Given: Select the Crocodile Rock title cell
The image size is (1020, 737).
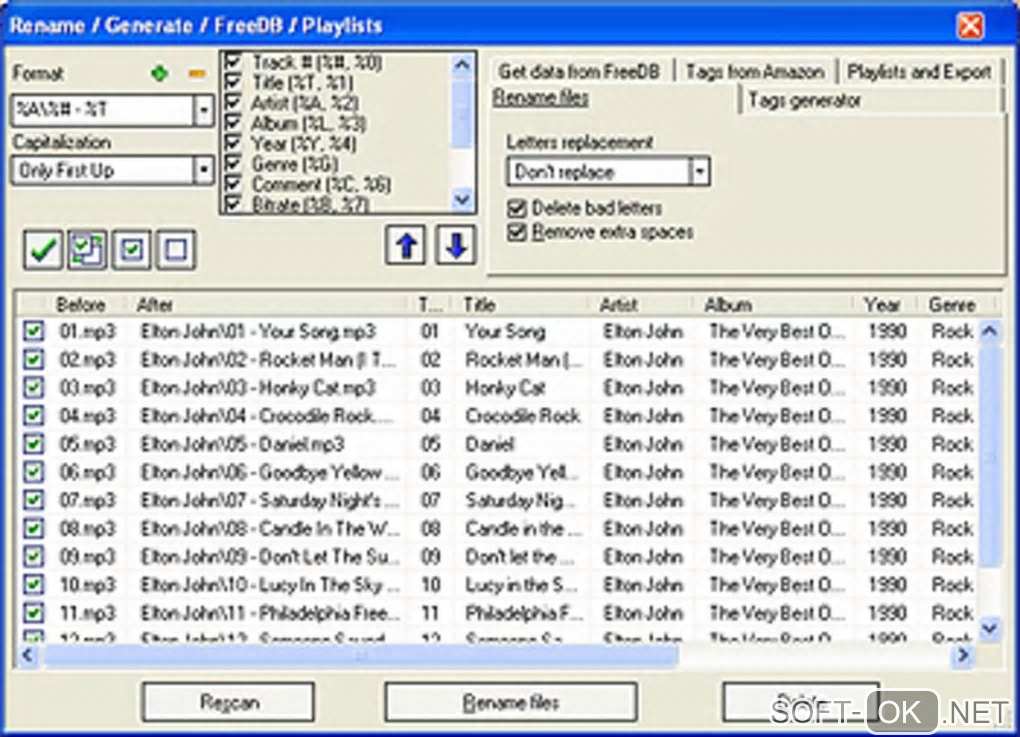Looking at the screenshot, I should (x=522, y=416).
